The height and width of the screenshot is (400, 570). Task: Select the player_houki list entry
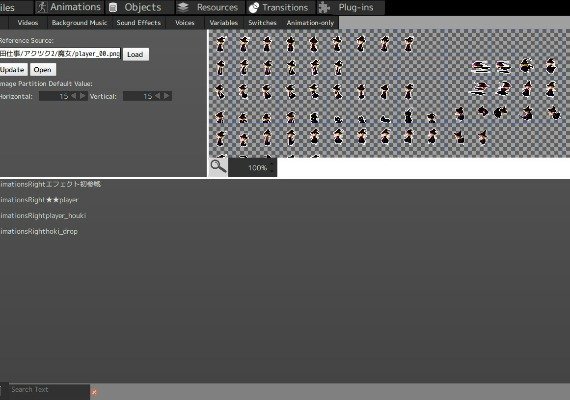point(43,215)
